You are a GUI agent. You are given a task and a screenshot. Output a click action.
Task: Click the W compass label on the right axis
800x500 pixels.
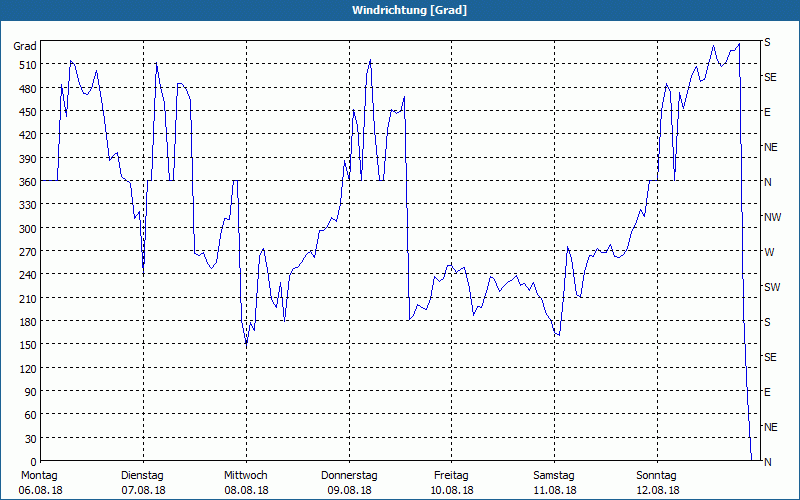[x=769, y=252]
